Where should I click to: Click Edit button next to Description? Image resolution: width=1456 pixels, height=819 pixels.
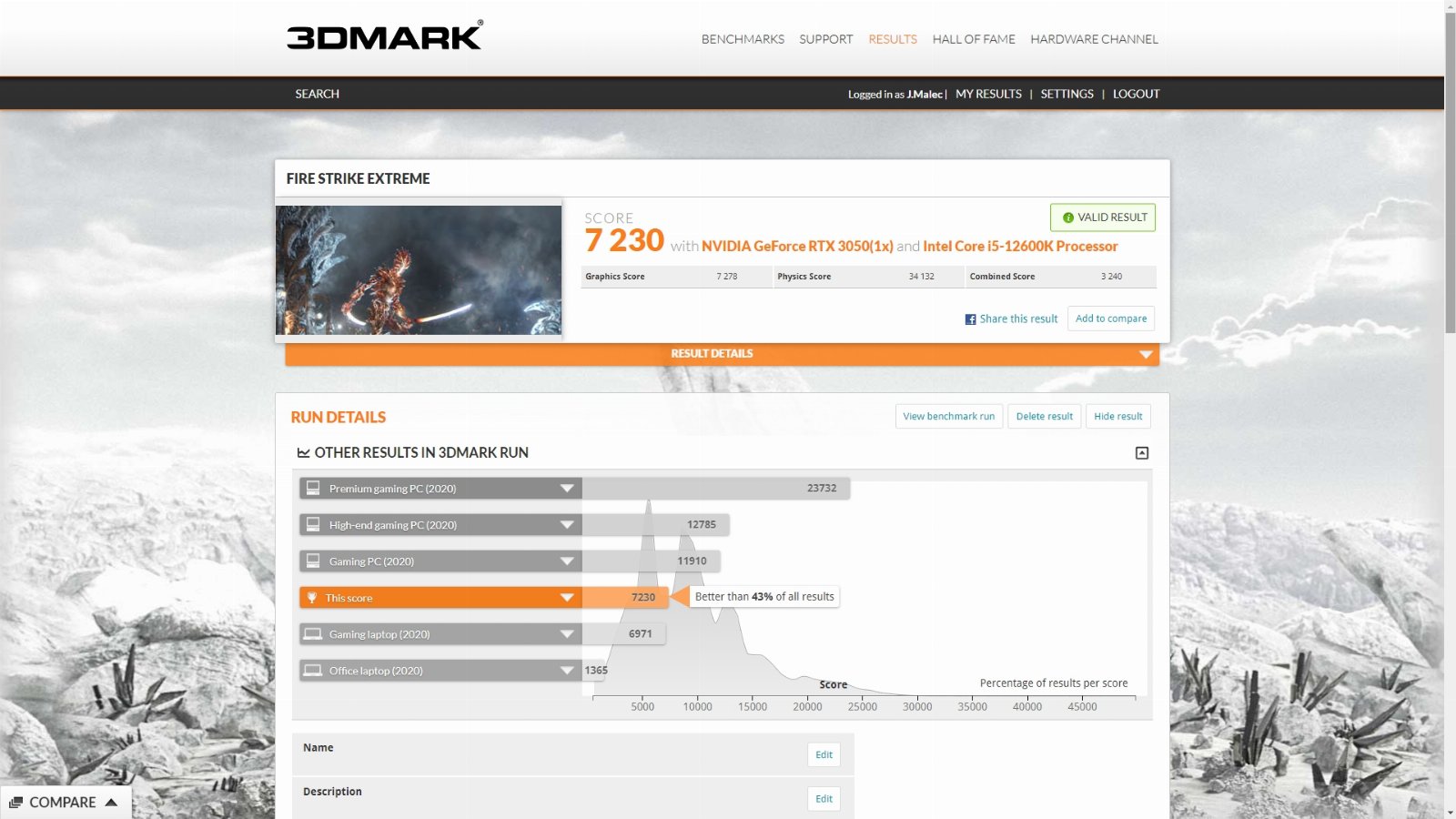(824, 799)
